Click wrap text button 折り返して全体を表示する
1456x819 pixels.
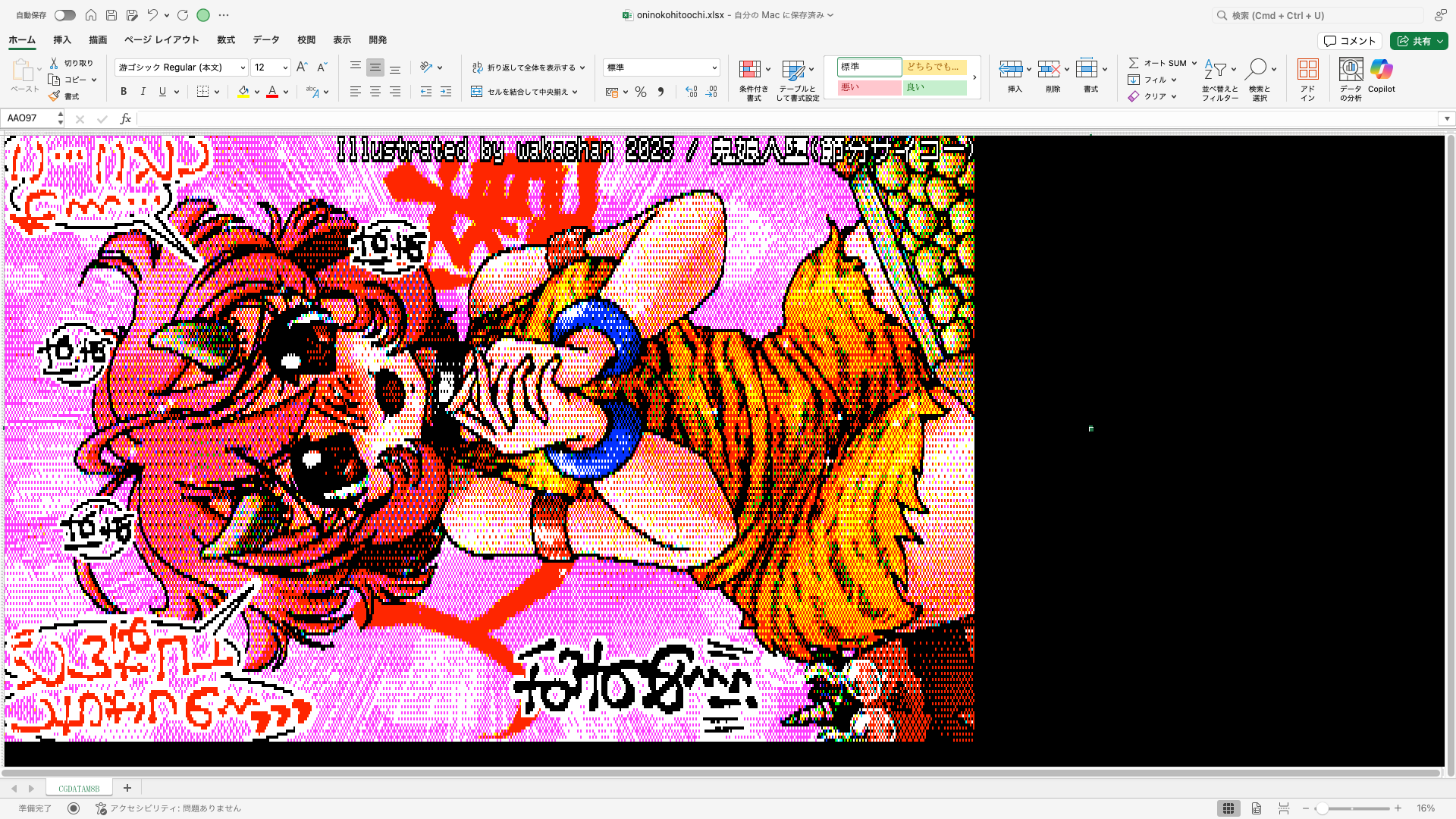529,67
